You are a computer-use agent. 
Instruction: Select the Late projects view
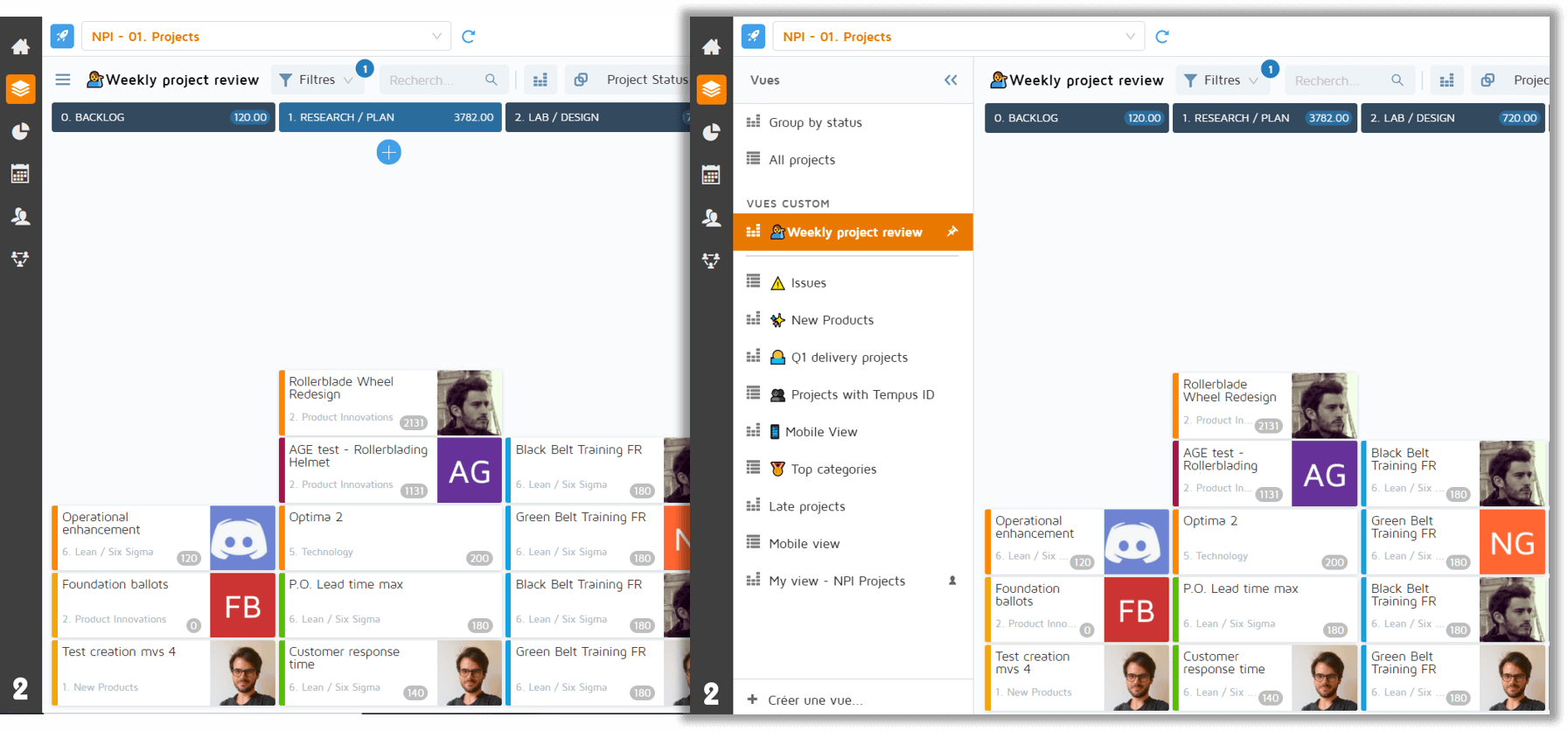[806, 506]
